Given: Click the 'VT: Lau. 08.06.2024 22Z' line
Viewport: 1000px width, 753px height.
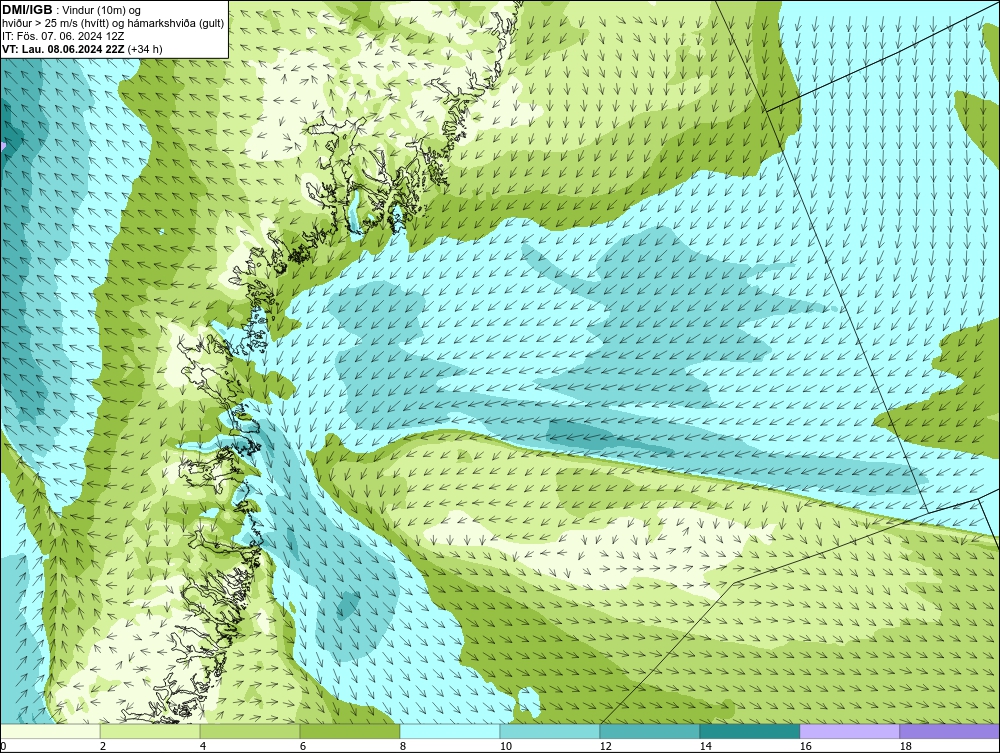Looking at the screenshot, I should pyautogui.click(x=64, y=49).
